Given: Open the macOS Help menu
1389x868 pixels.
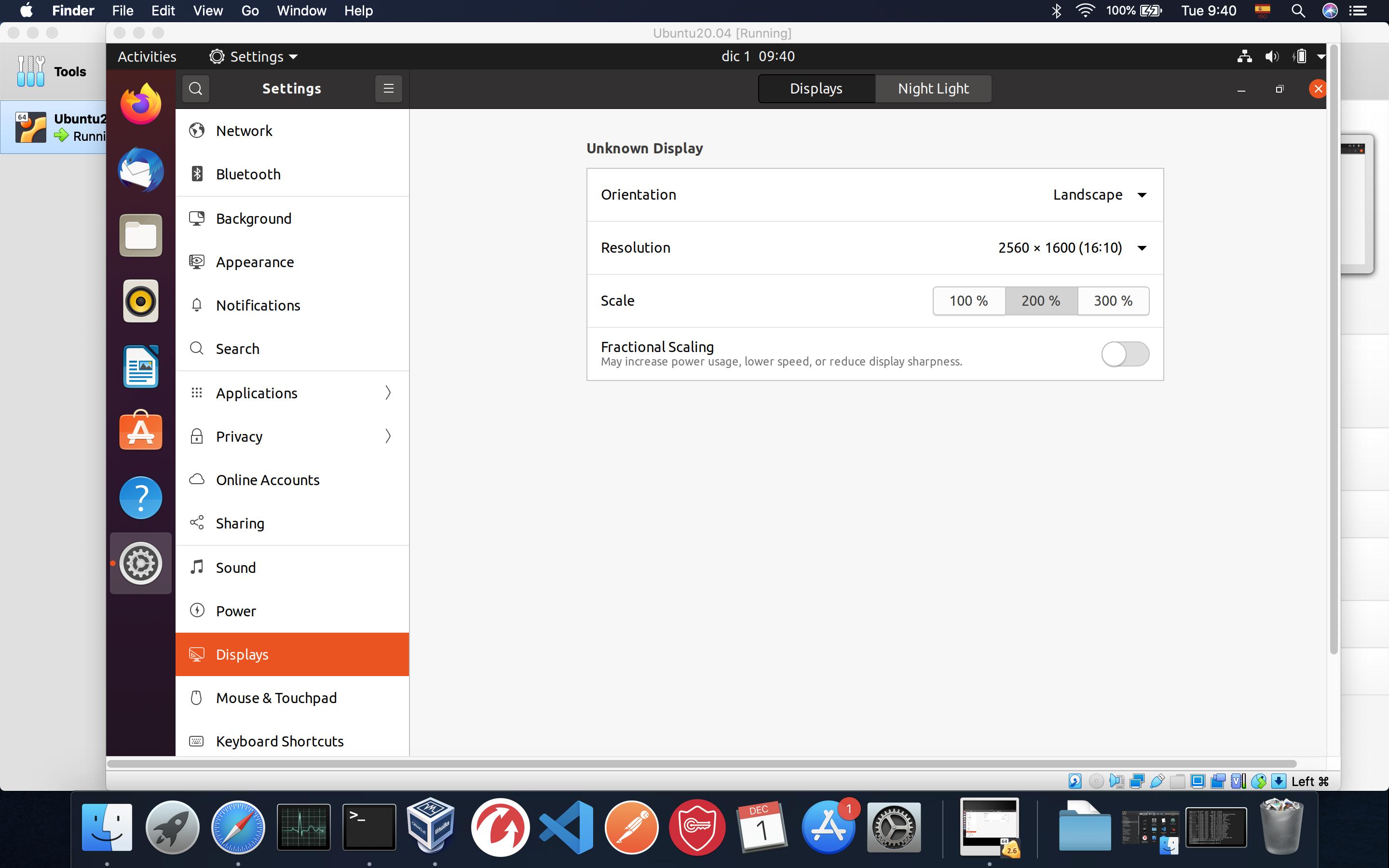Looking at the screenshot, I should pos(359,11).
